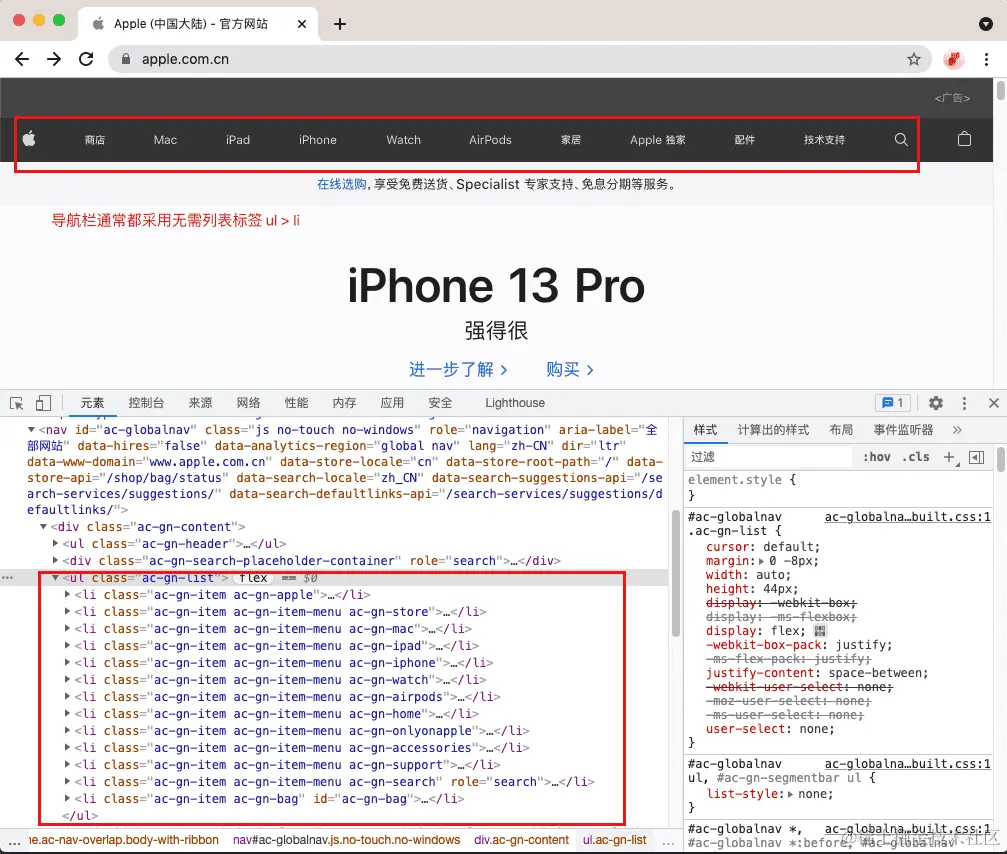Open DevTools settings gear
Viewport: 1007px width, 854px height.
[x=936, y=403]
